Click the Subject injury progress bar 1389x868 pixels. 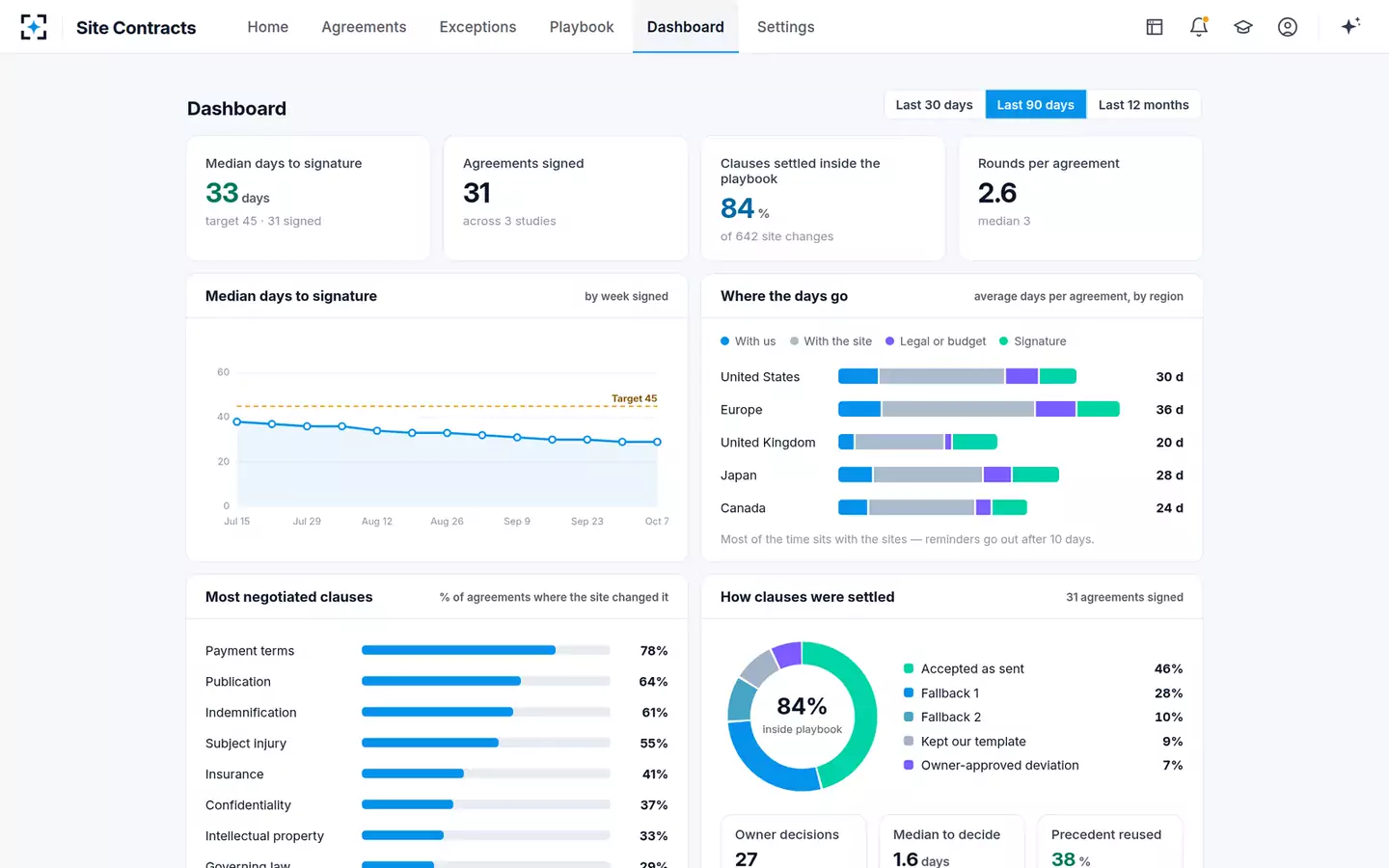486,743
